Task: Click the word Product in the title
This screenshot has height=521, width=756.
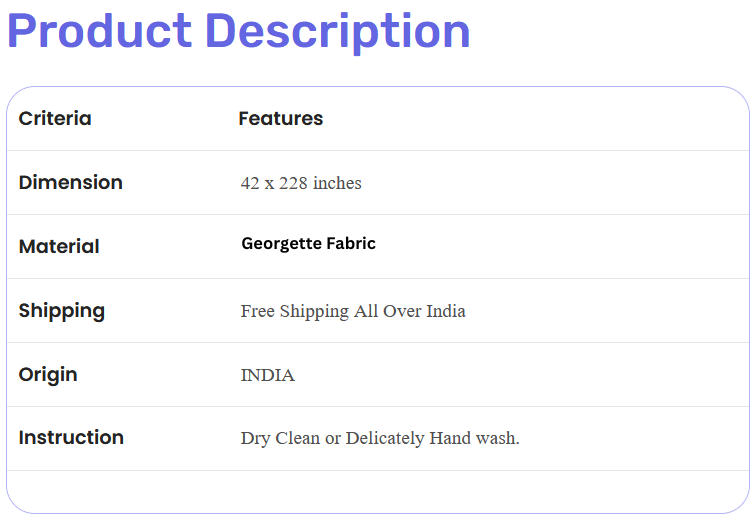Action: [100, 31]
